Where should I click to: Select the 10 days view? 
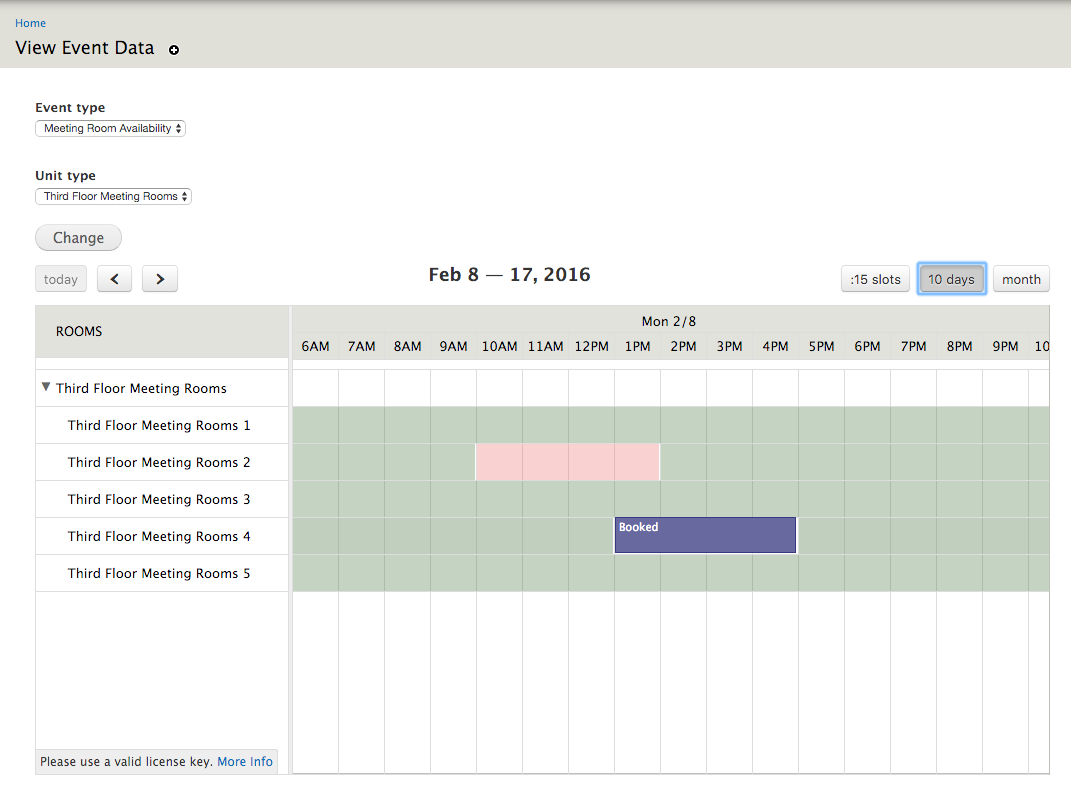pos(951,279)
